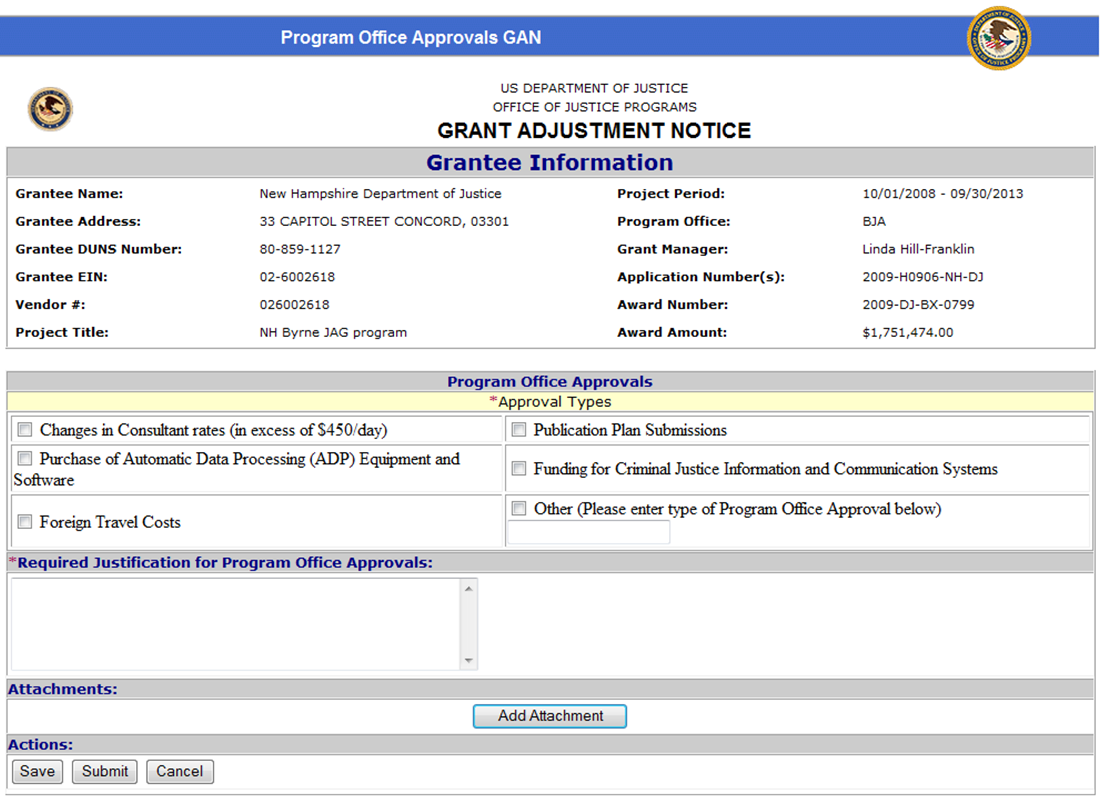Click award number 2009-DJ-BX-0799

point(918,304)
